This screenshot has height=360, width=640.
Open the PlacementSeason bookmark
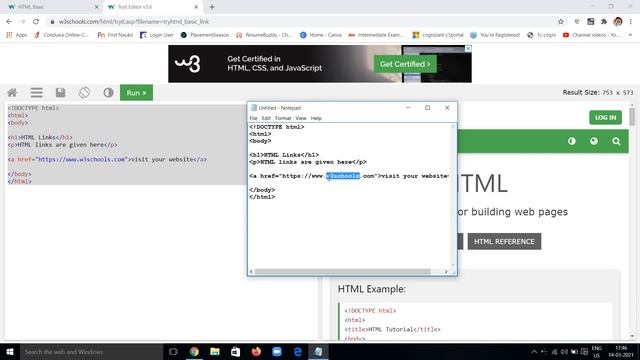(x=205, y=35)
